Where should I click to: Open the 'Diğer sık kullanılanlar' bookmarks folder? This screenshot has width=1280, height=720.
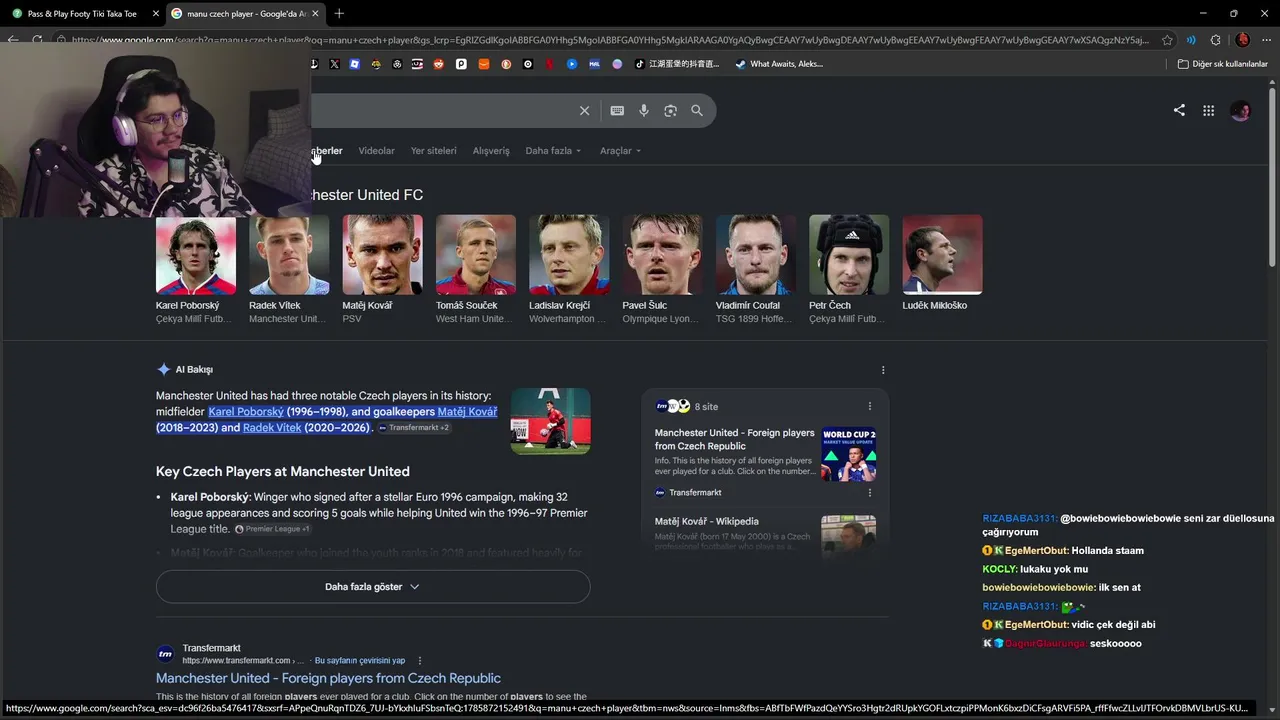pos(1222,64)
